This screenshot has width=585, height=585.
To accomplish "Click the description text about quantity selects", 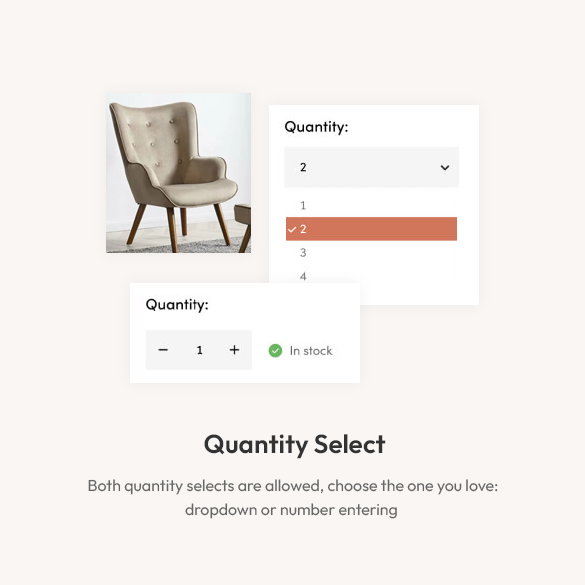I will pos(292,498).
